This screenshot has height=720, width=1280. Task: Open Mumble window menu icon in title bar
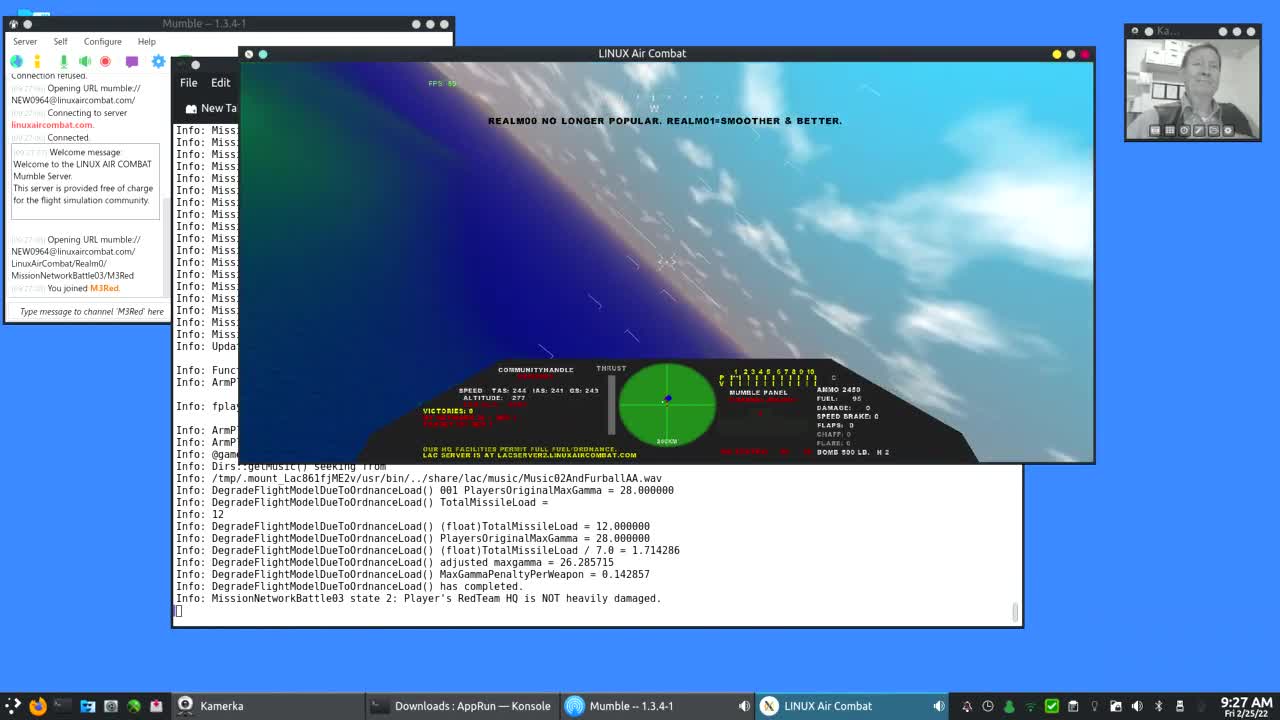click(14, 24)
